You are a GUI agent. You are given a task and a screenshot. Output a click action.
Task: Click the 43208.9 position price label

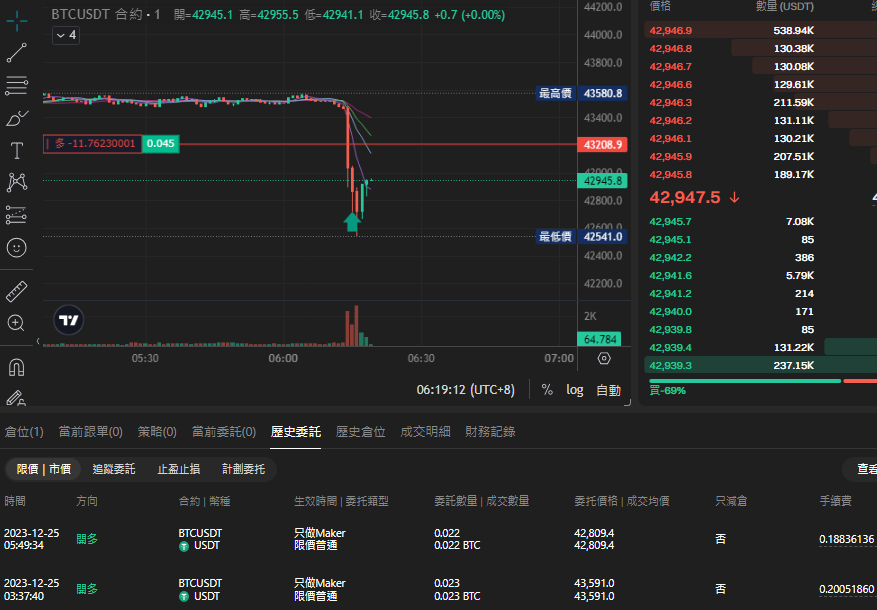602,145
